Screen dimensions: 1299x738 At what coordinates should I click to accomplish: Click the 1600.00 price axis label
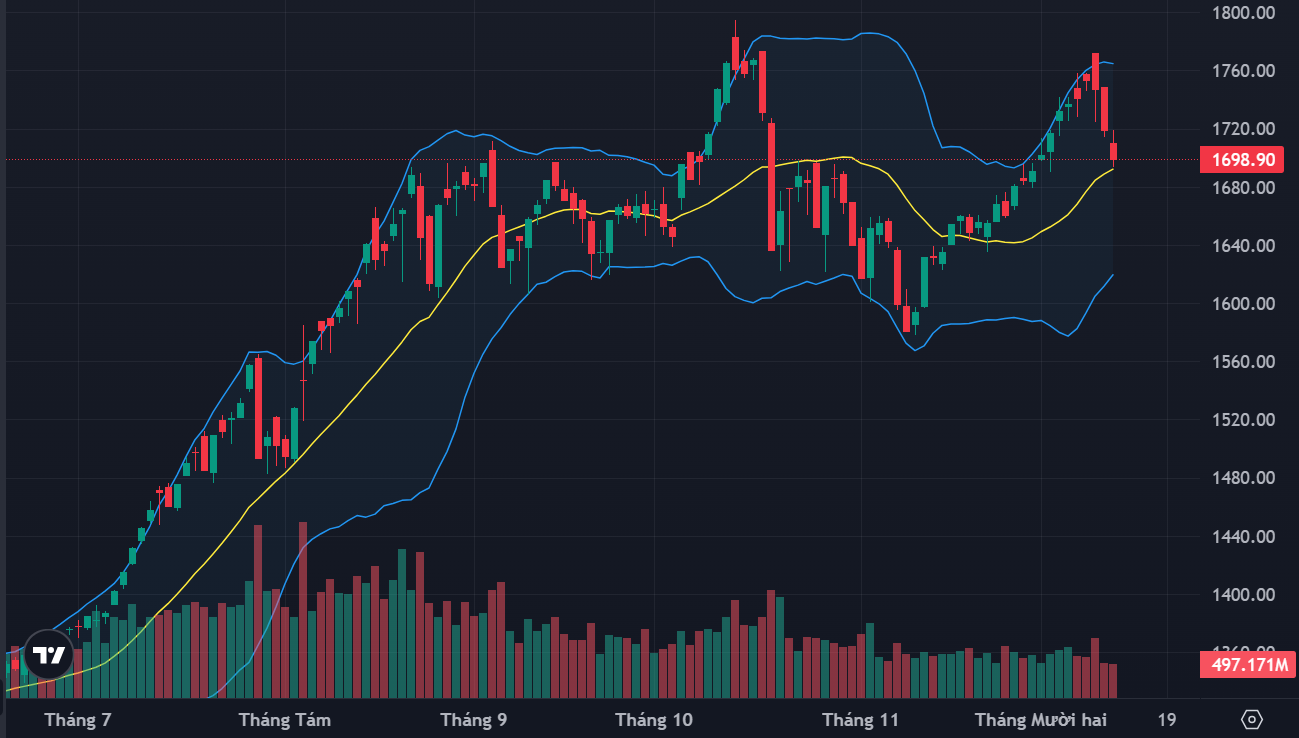point(1242,304)
